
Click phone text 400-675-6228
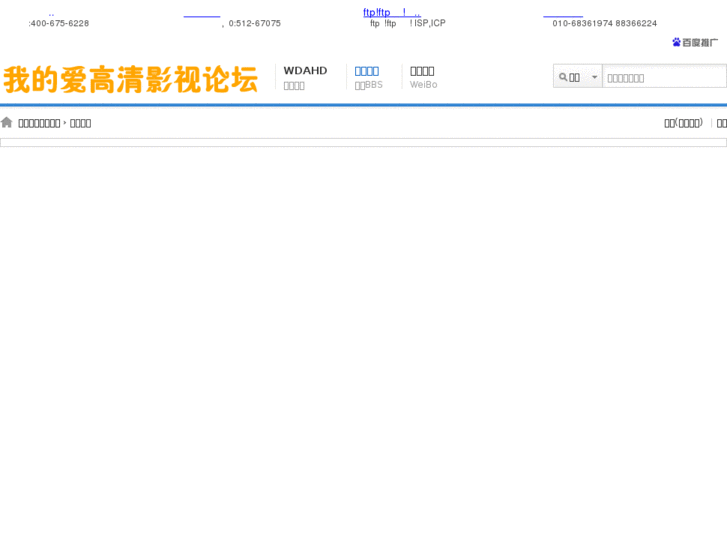[59, 23]
